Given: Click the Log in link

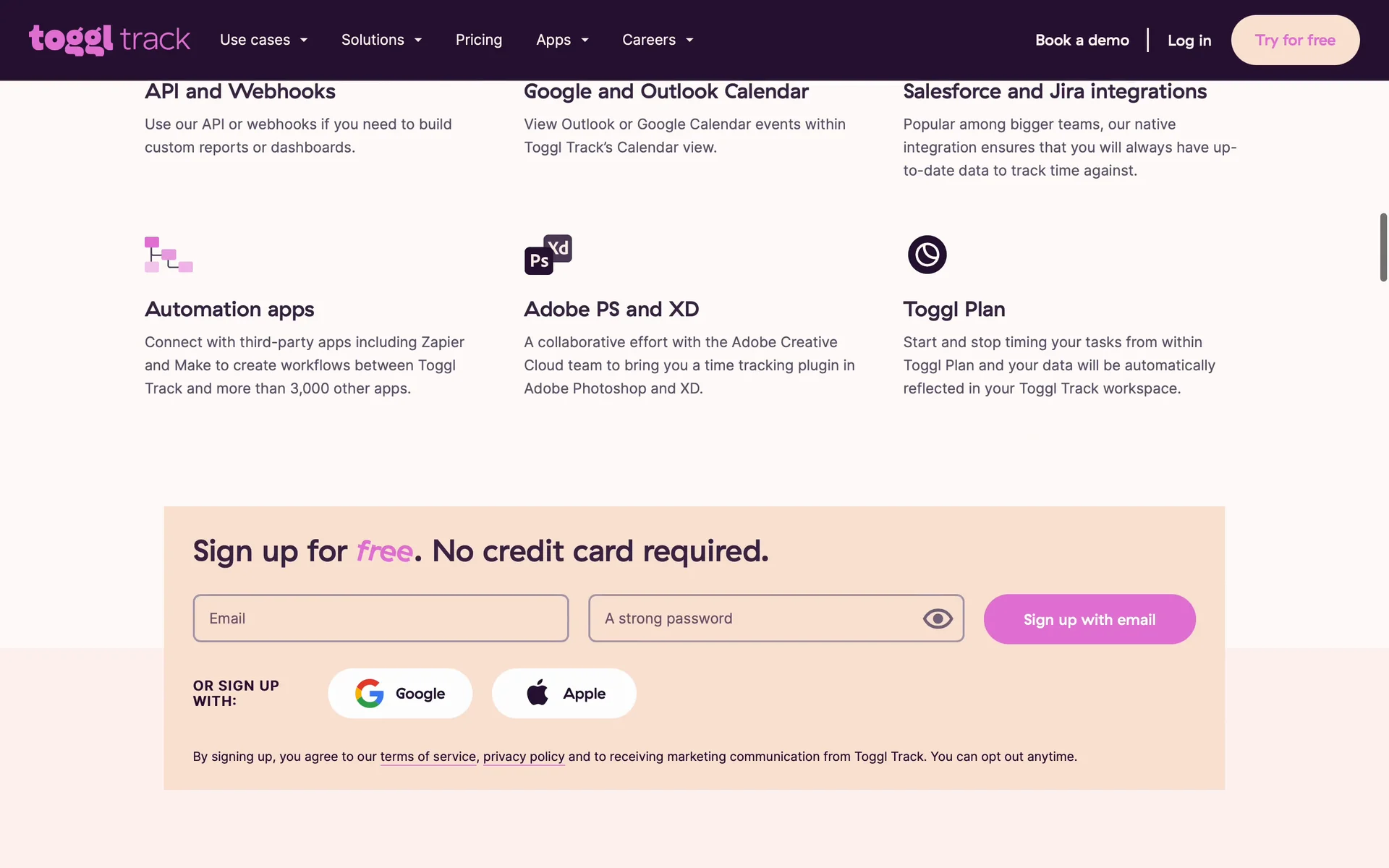Looking at the screenshot, I should pos(1189,41).
